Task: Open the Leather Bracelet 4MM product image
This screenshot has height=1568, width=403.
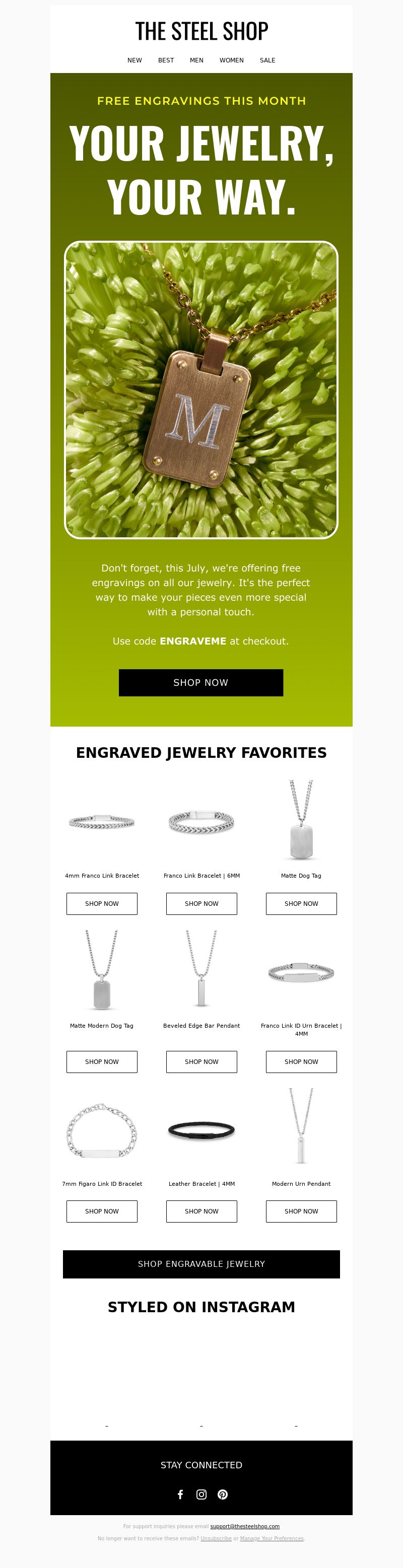Action: point(201,1130)
